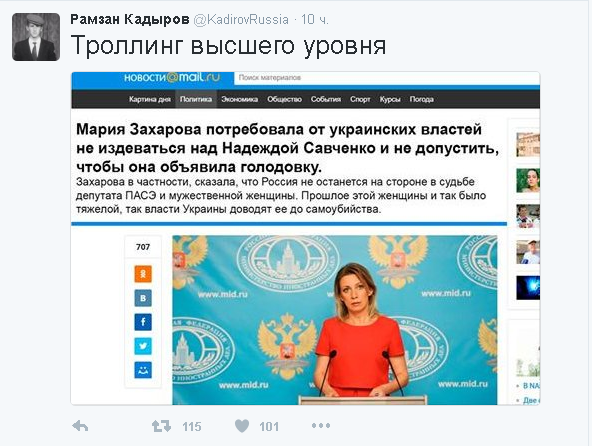Open Рамзан Кадыров profile name link
This screenshot has height=446, width=592.
pyautogui.click(x=130, y=19)
